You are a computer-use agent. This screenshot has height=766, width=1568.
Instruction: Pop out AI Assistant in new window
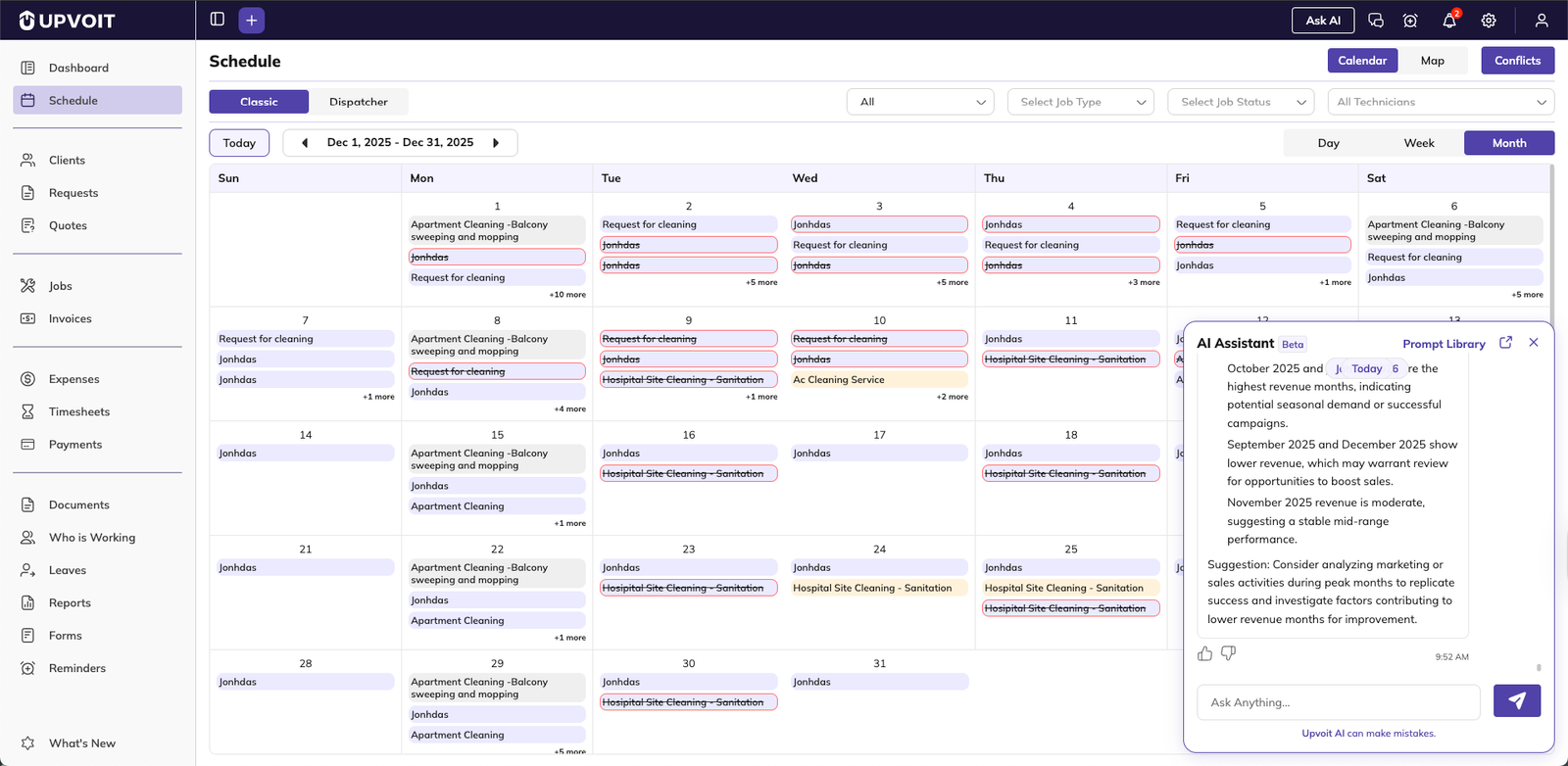pyautogui.click(x=1506, y=343)
